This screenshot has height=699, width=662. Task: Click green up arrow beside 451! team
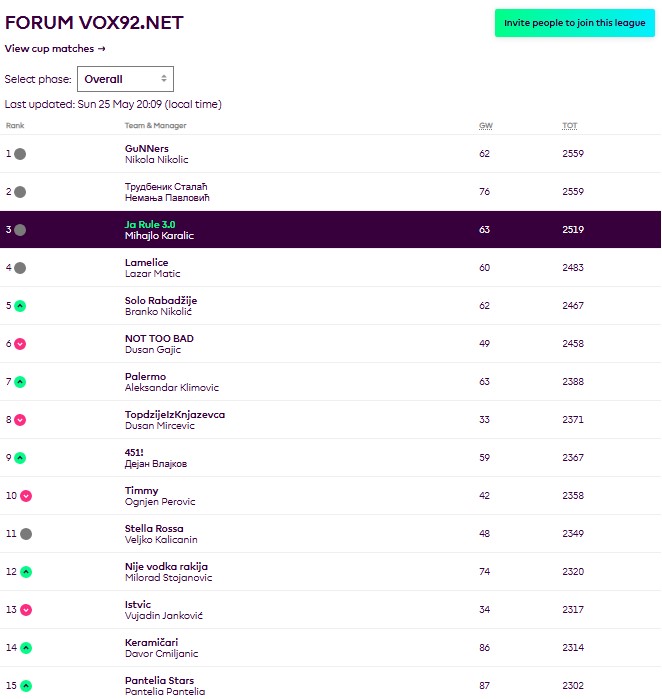(20, 458)
